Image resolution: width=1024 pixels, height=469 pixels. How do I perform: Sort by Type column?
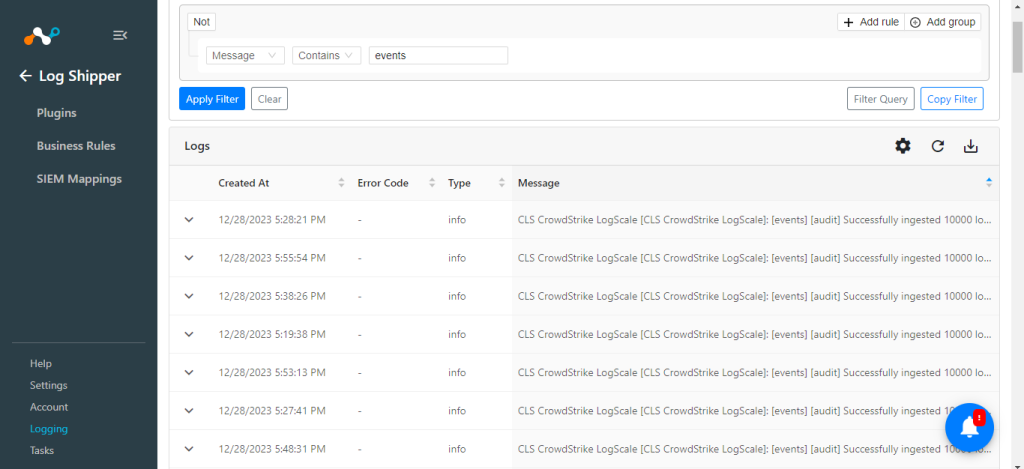click(x=502, y=183)
